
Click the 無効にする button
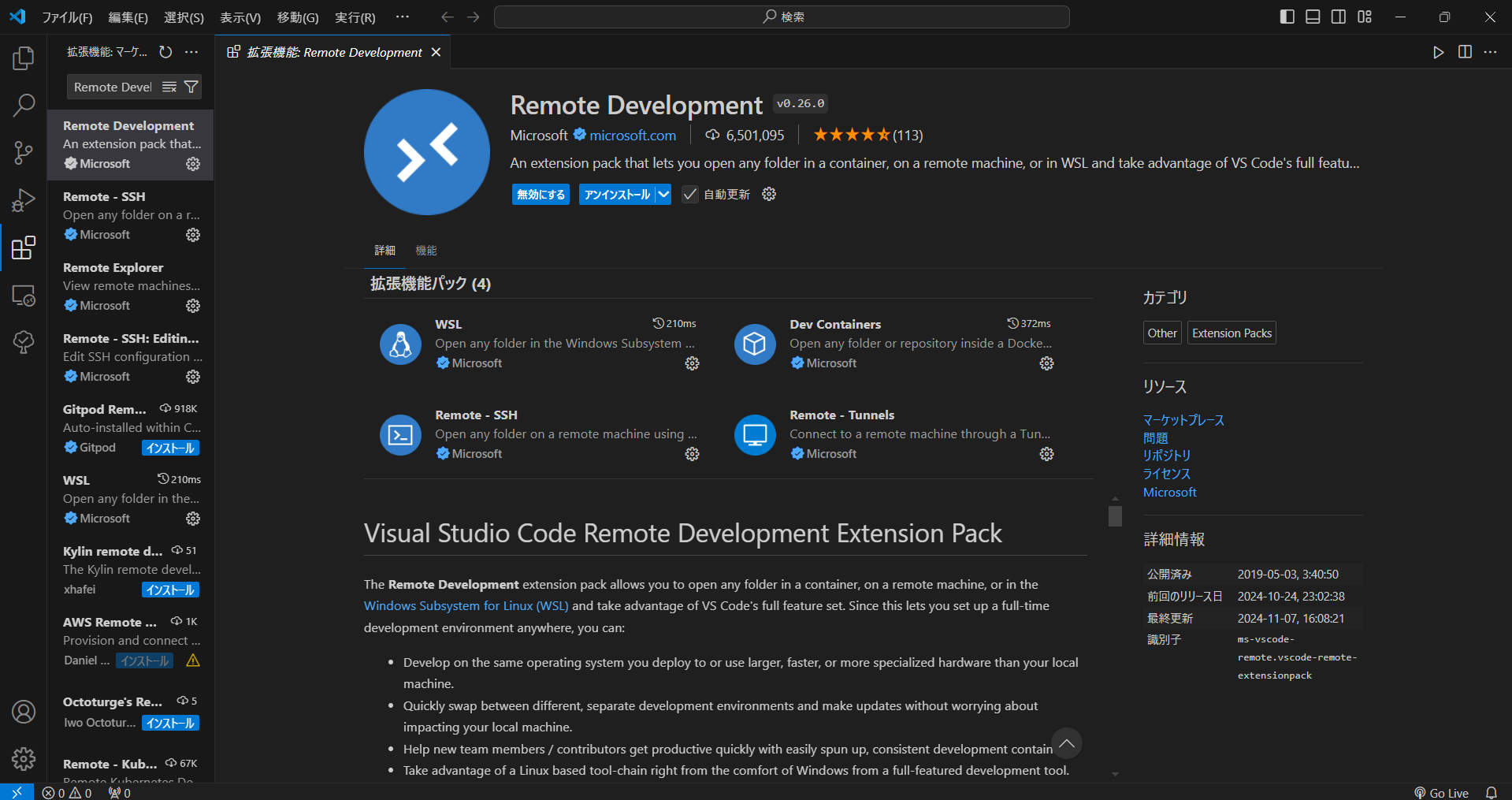[541, 194]
